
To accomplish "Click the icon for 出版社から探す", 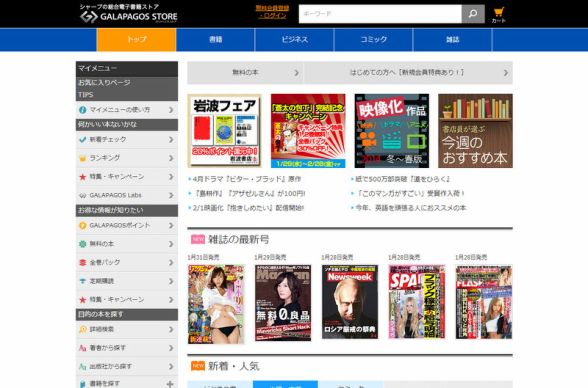I will click(82, 367).
